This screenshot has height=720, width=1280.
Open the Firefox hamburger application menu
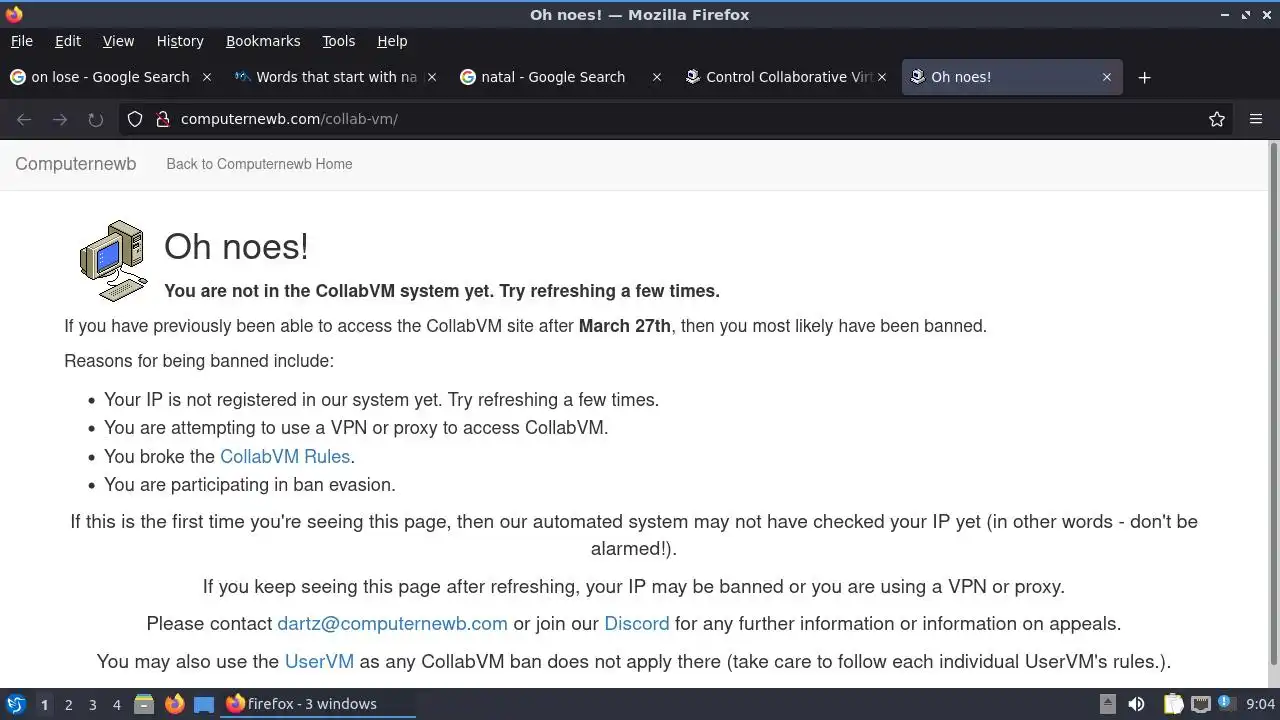(x=1256, y=119)
